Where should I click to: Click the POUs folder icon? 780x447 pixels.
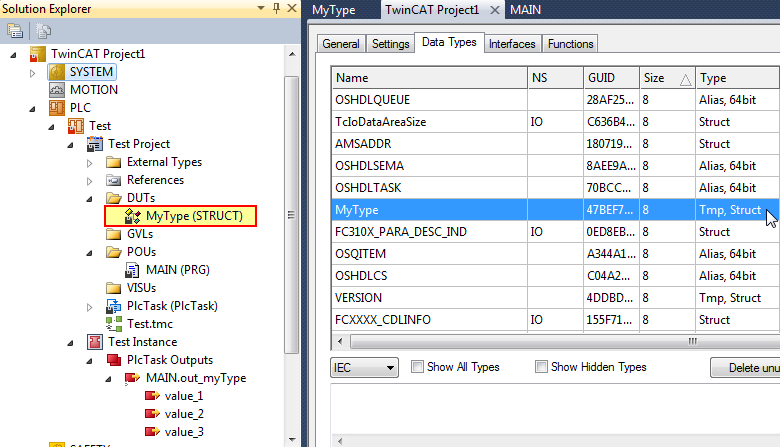point(113,252)
